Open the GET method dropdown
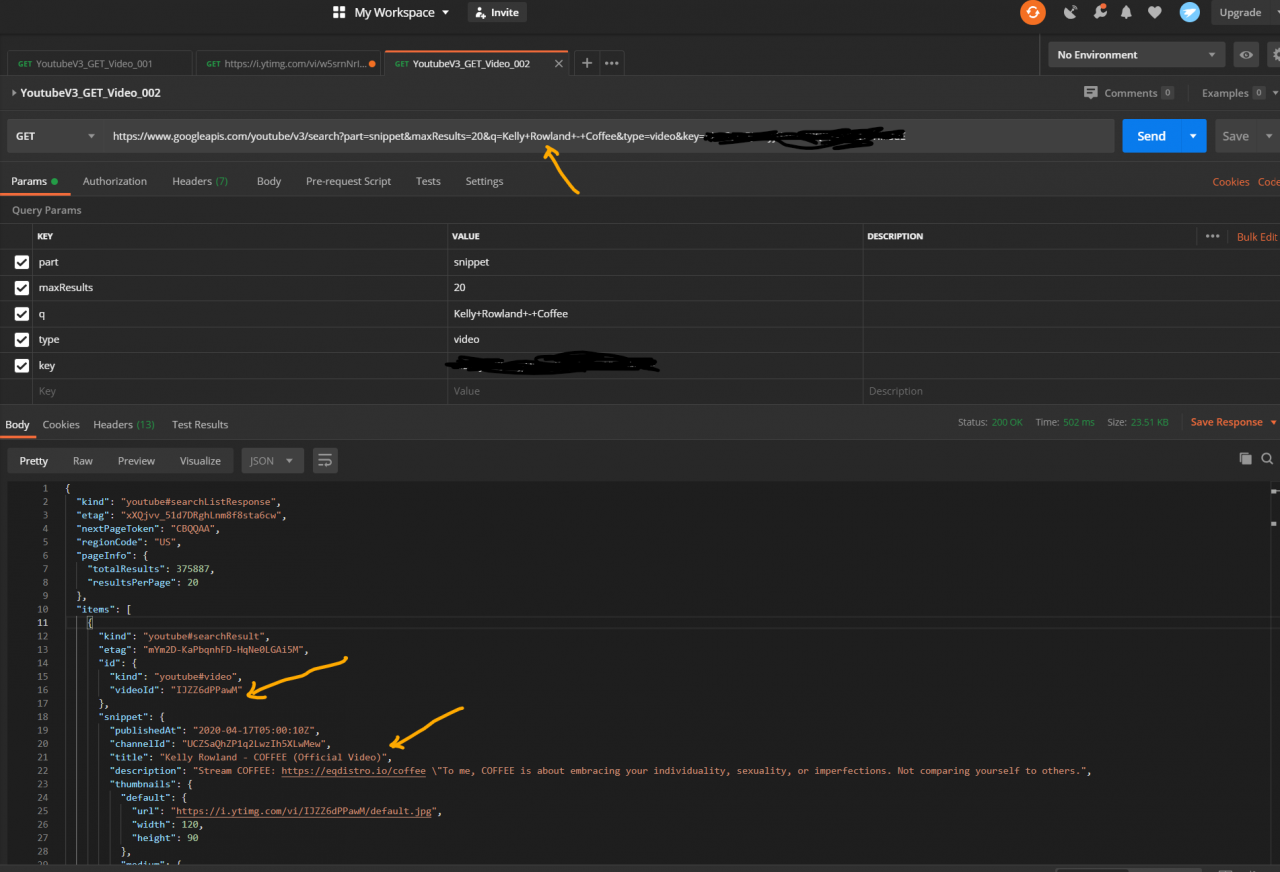The image size is (1280, 872). [55, 136]
